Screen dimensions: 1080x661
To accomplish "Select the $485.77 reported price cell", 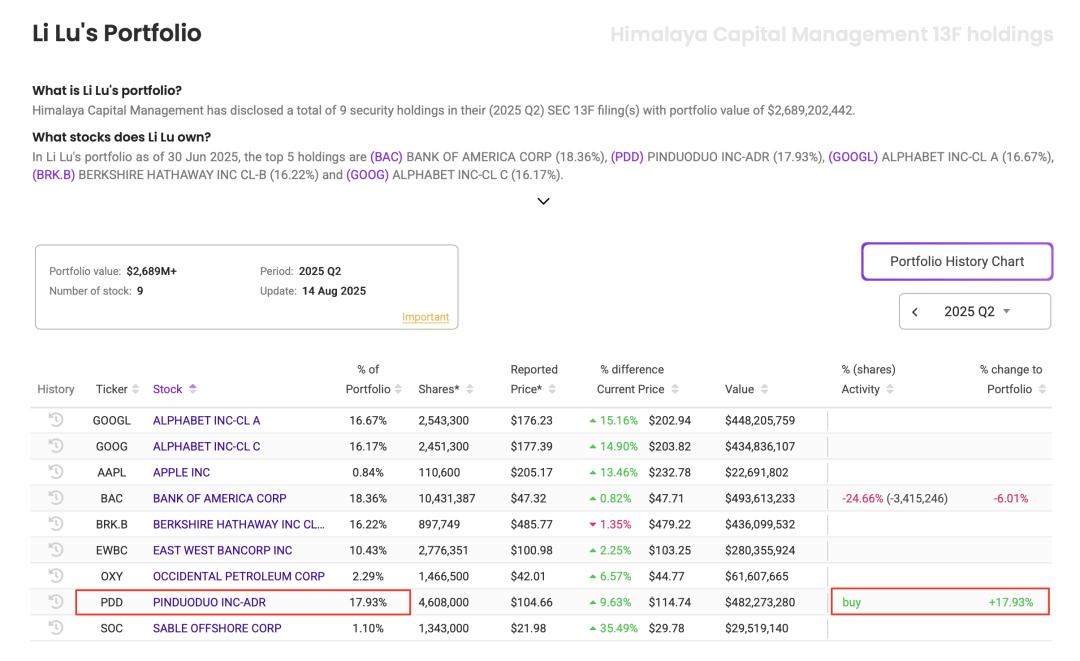I will (x=531, y=524).
